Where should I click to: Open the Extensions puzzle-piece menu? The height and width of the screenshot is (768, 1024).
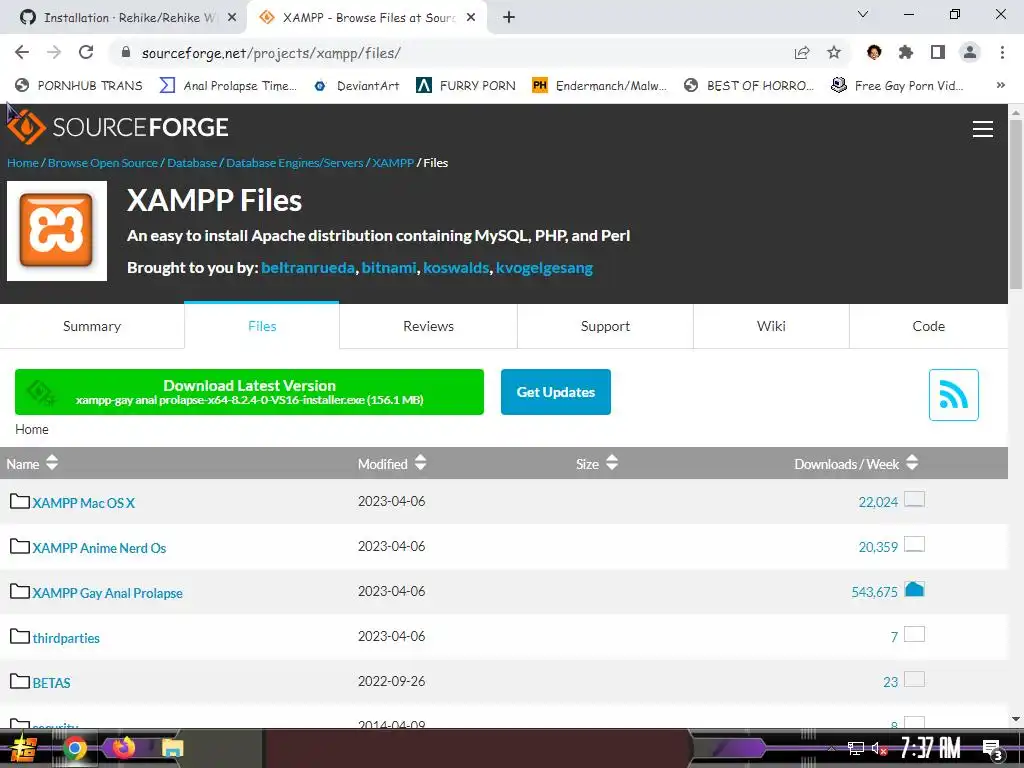pyautogui.click(x=906, y=52)
